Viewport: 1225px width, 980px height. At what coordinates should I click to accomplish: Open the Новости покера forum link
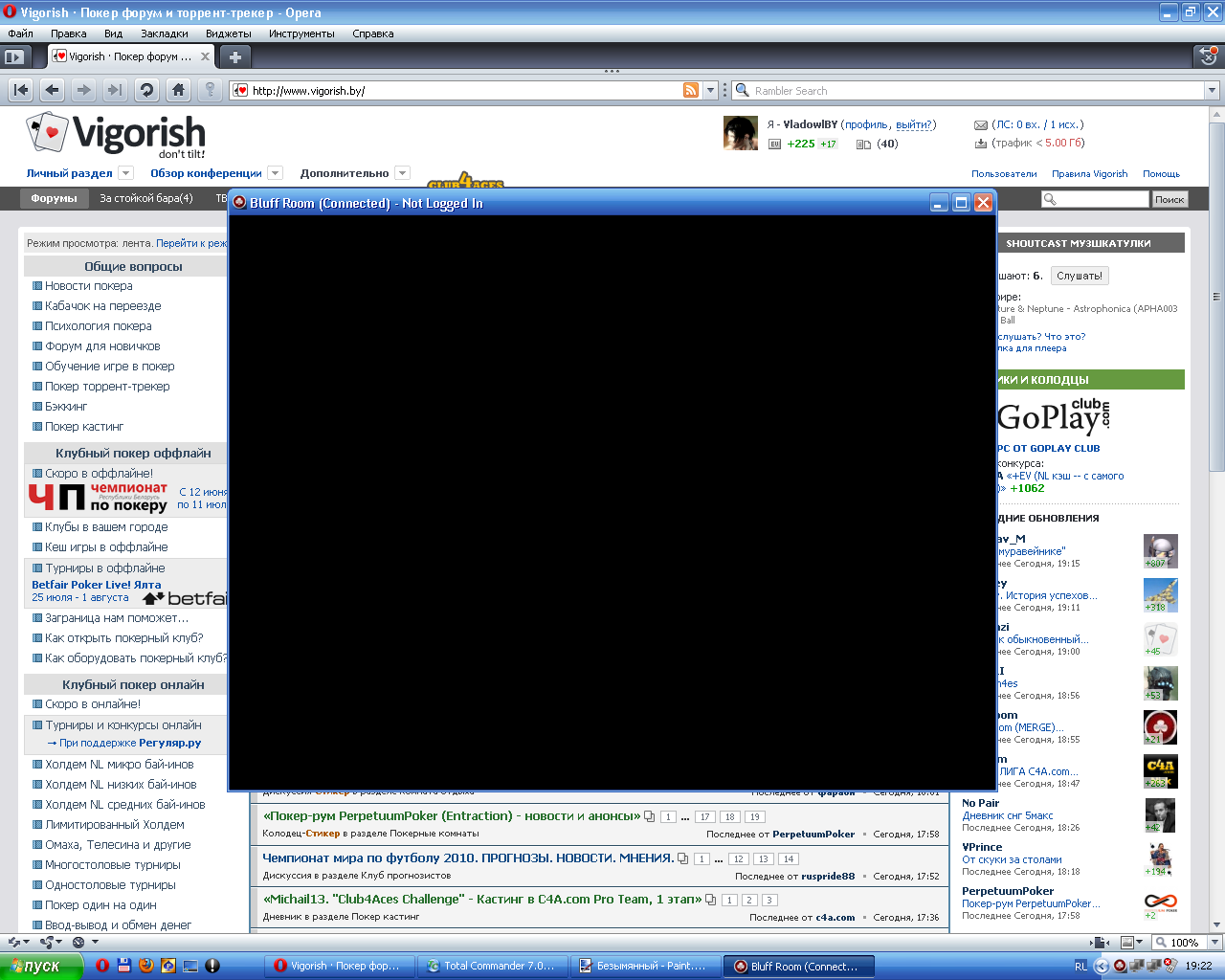[x=88, y=286]
